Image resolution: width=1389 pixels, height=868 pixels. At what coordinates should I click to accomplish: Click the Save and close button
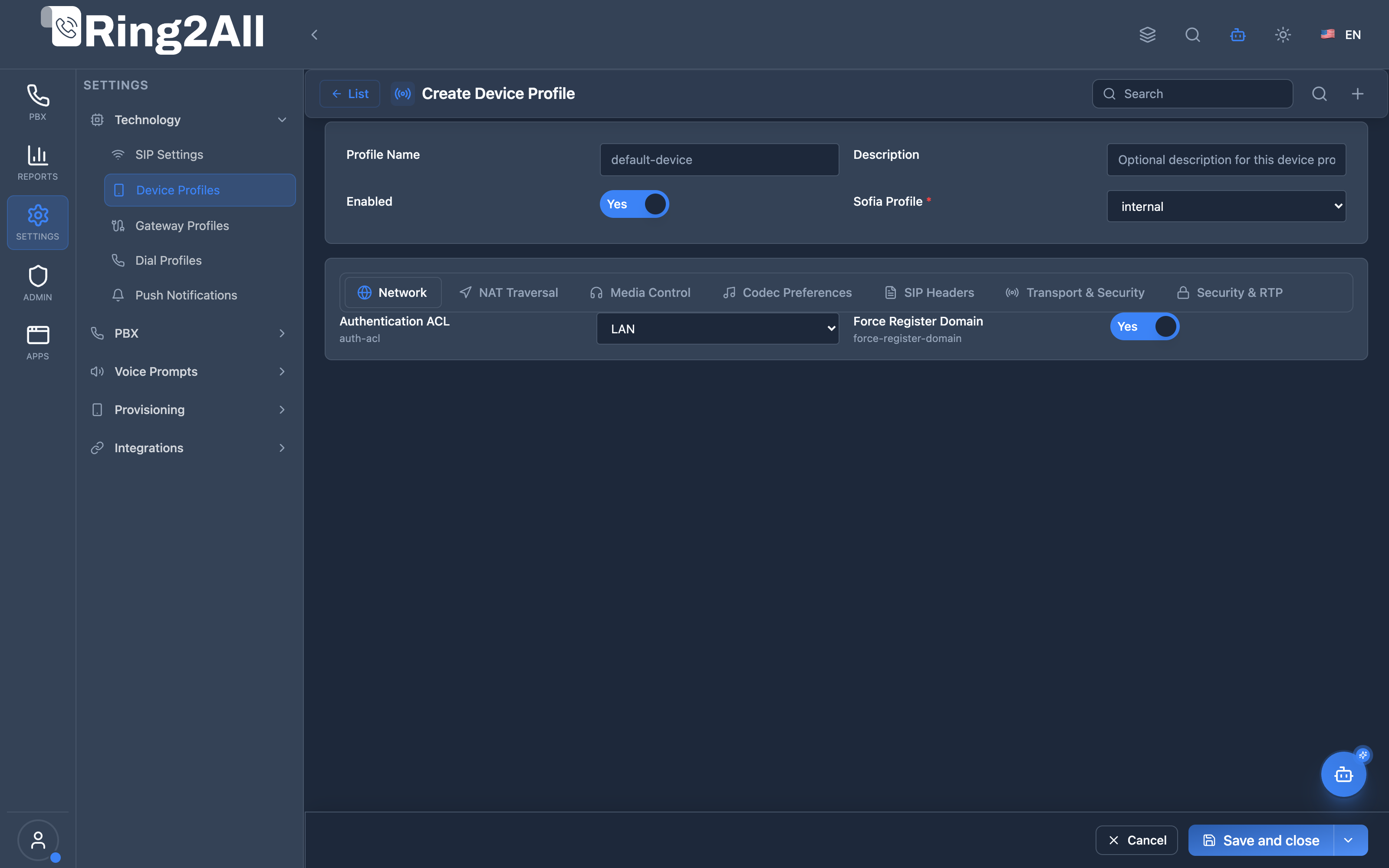pos(1261,841)
